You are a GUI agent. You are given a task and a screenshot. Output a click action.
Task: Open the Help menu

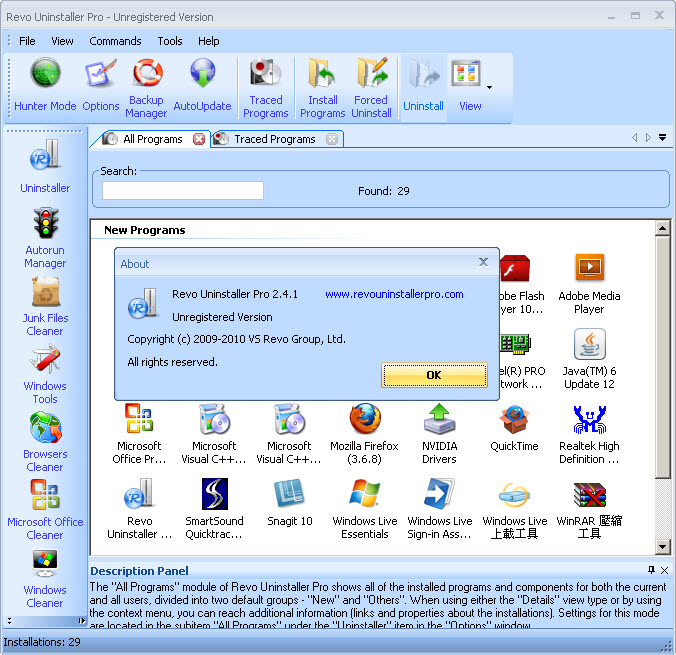(209, 41)
